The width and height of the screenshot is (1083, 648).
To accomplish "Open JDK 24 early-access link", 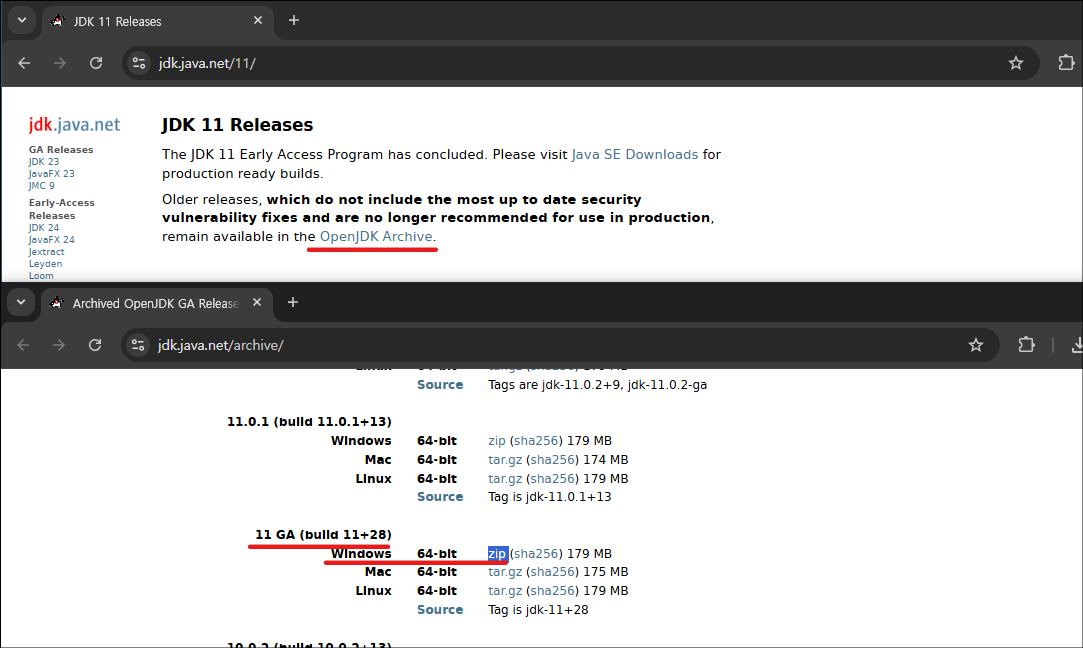I will click(44, 227).
